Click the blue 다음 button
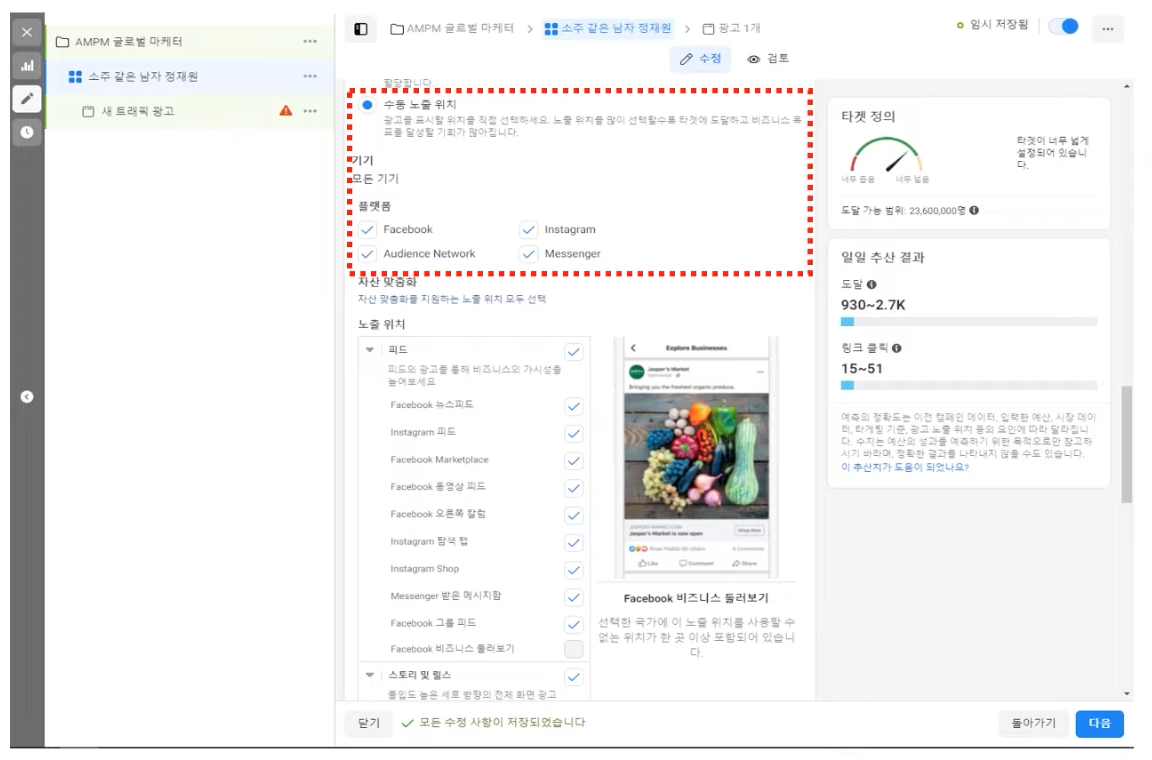Viewport: 1152px width, 760px height. 1099,724
